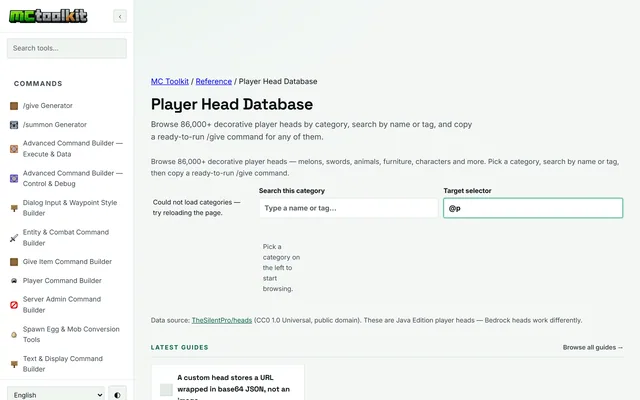
Task: Open Player Command Builder
Action: [x=62, y=280]
